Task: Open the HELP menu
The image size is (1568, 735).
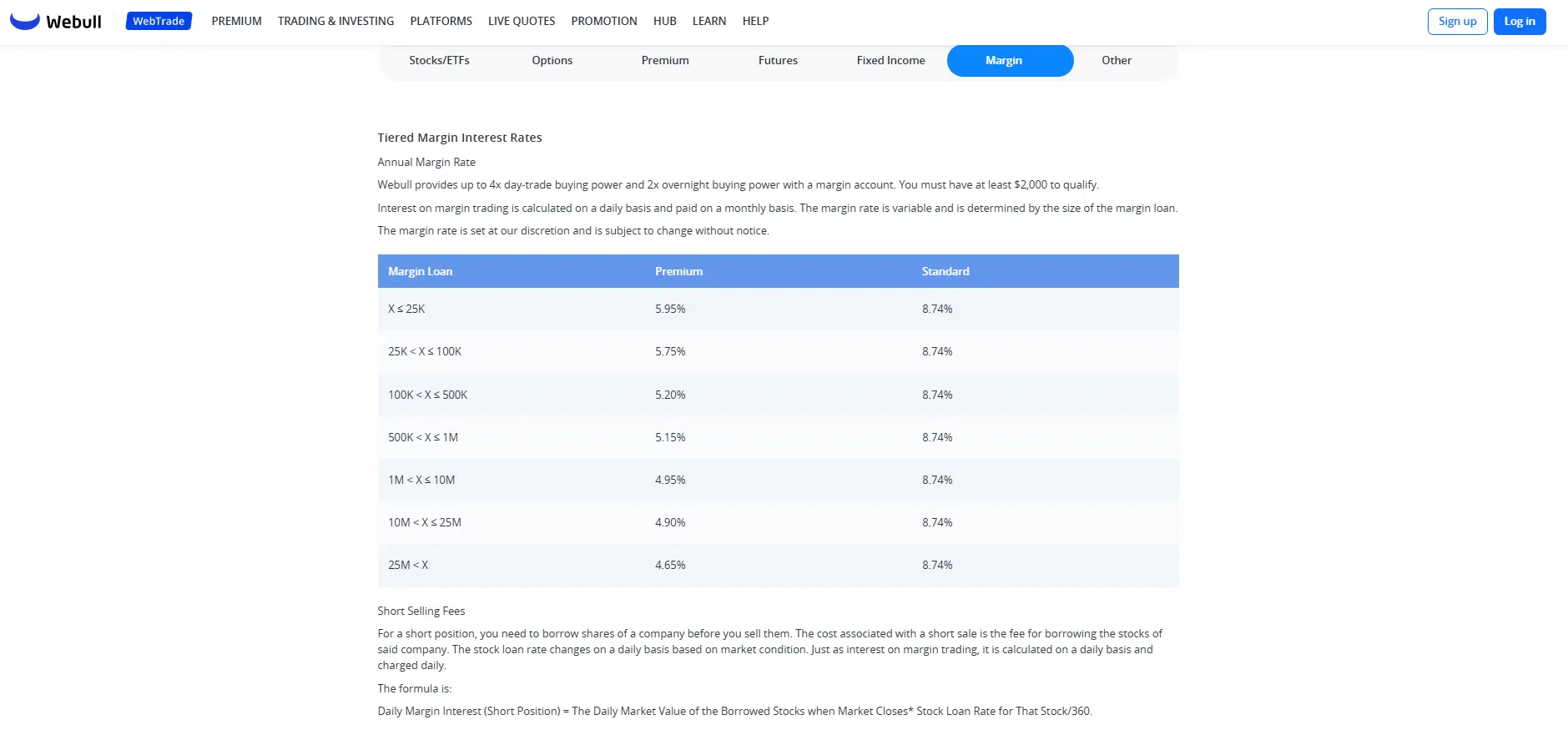Action: [755, 21]
